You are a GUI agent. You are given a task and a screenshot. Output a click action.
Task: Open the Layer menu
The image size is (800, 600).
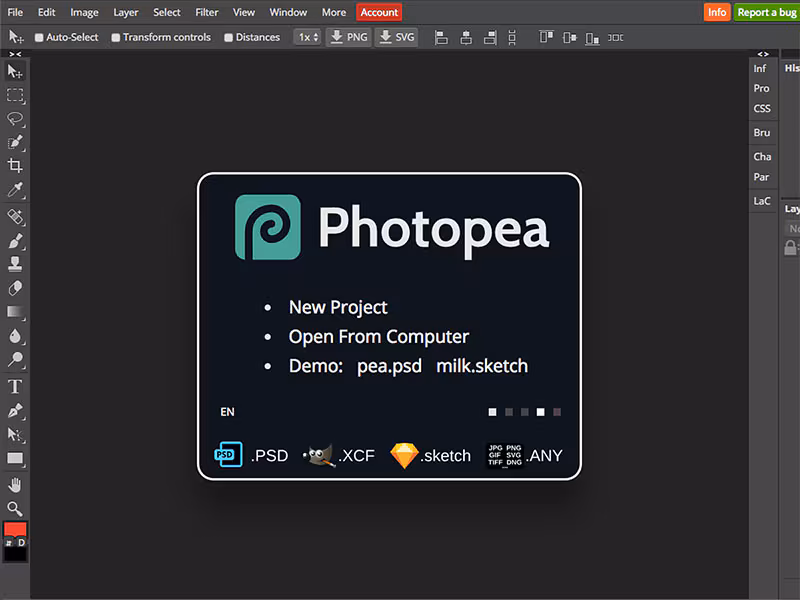126,12
